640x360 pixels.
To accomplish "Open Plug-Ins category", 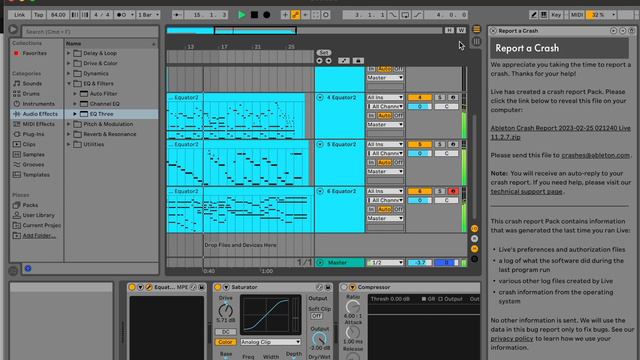I will click(33, 134).
